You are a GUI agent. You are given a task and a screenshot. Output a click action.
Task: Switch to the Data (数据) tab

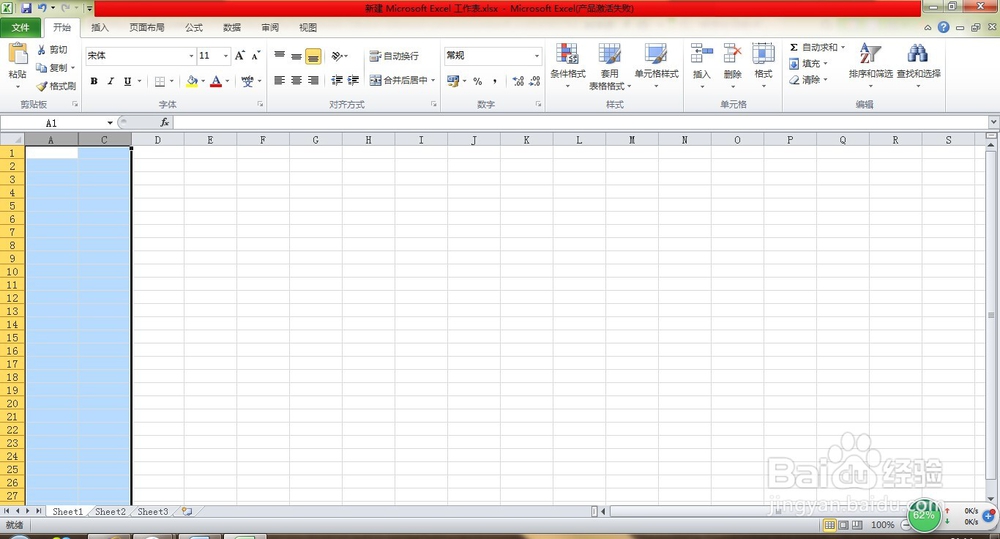click(x=232, y=27)
